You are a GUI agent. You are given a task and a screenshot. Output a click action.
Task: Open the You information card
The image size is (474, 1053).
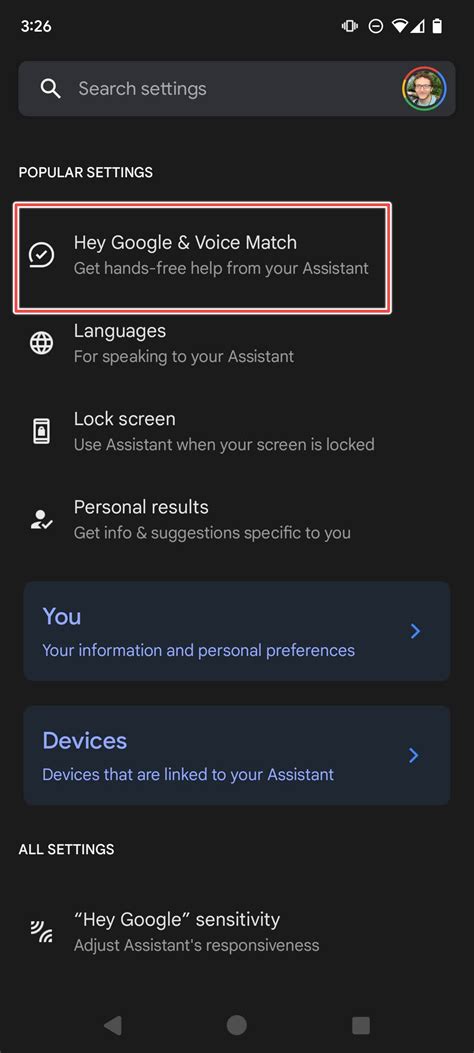[237, 631]
